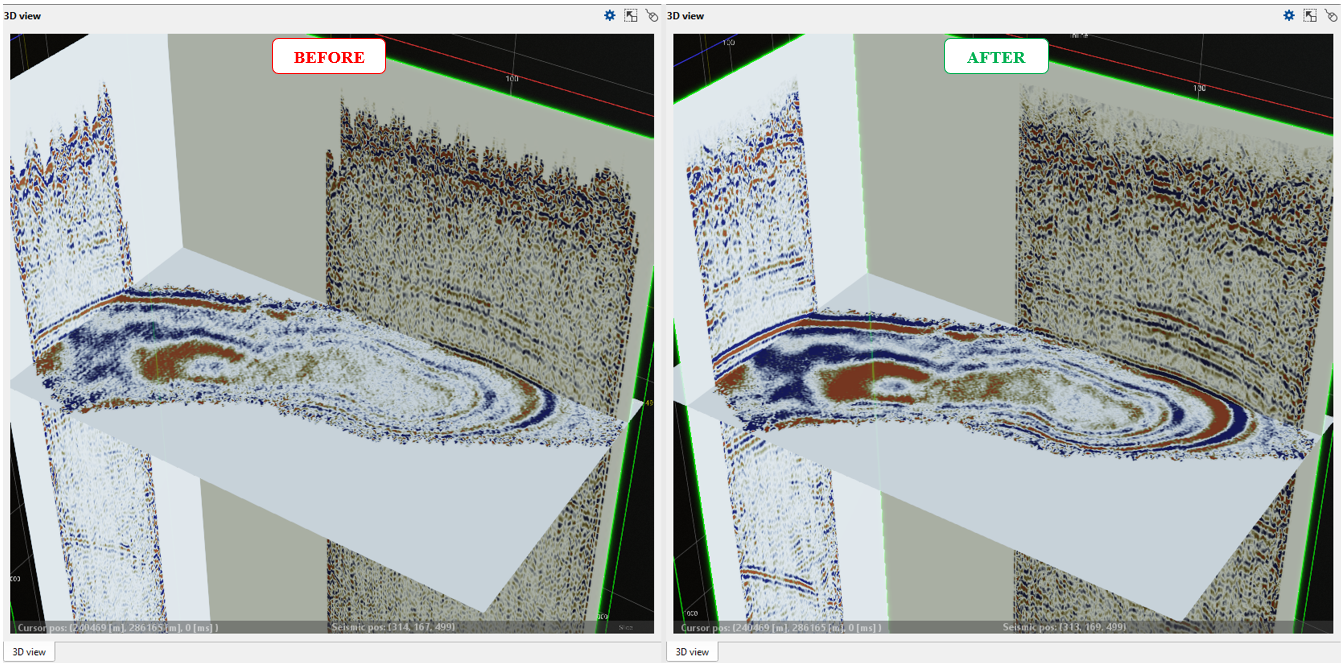Select the bottom-right 3D view tab
This screenshot has height=663, width=1341.
692,652
